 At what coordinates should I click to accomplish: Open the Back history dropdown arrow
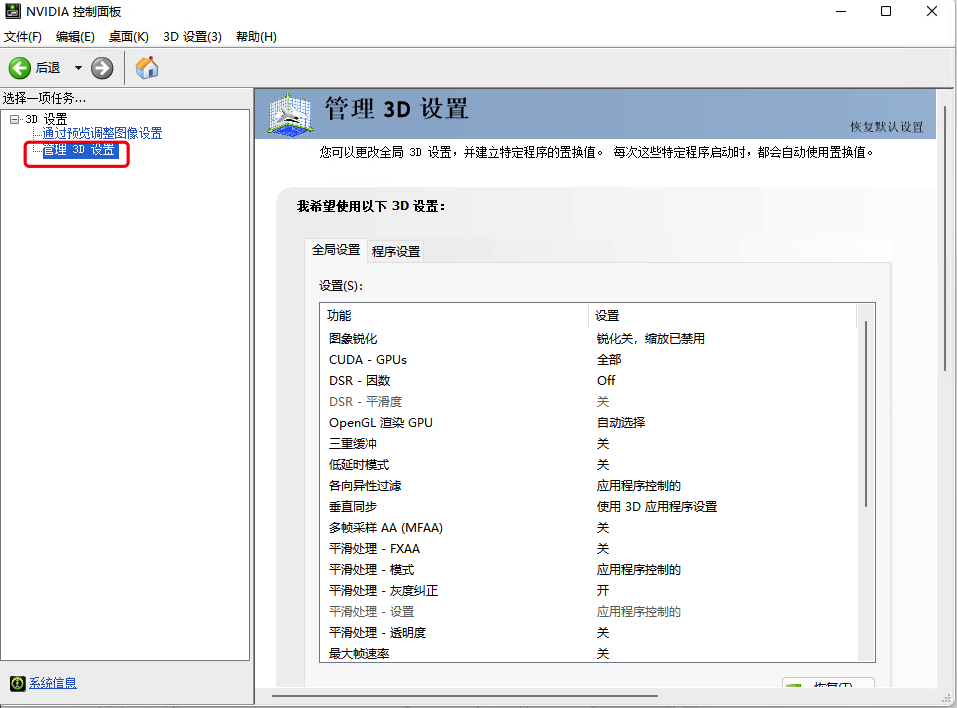point(78,68)
